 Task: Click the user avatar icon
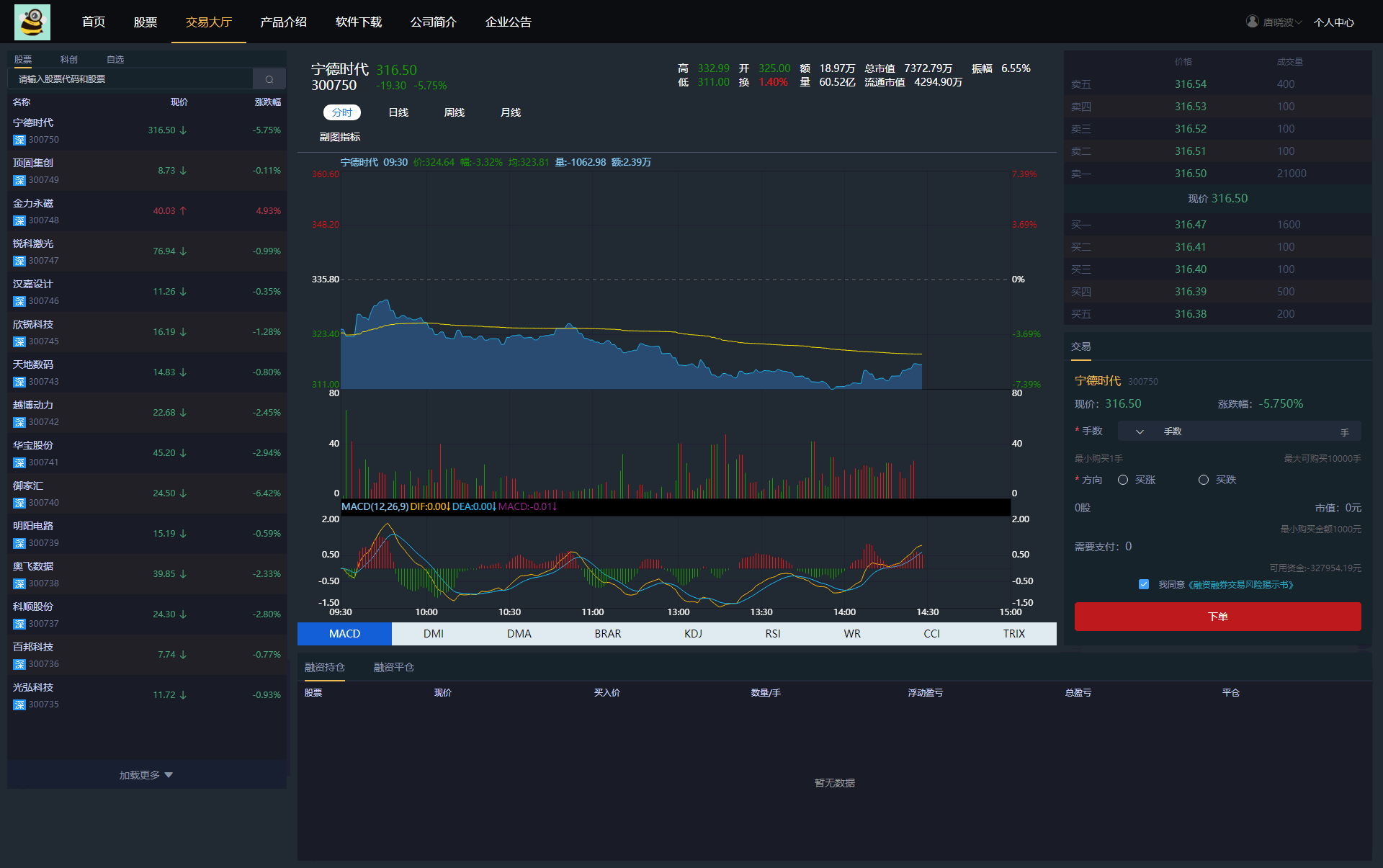coord(1253,22)
